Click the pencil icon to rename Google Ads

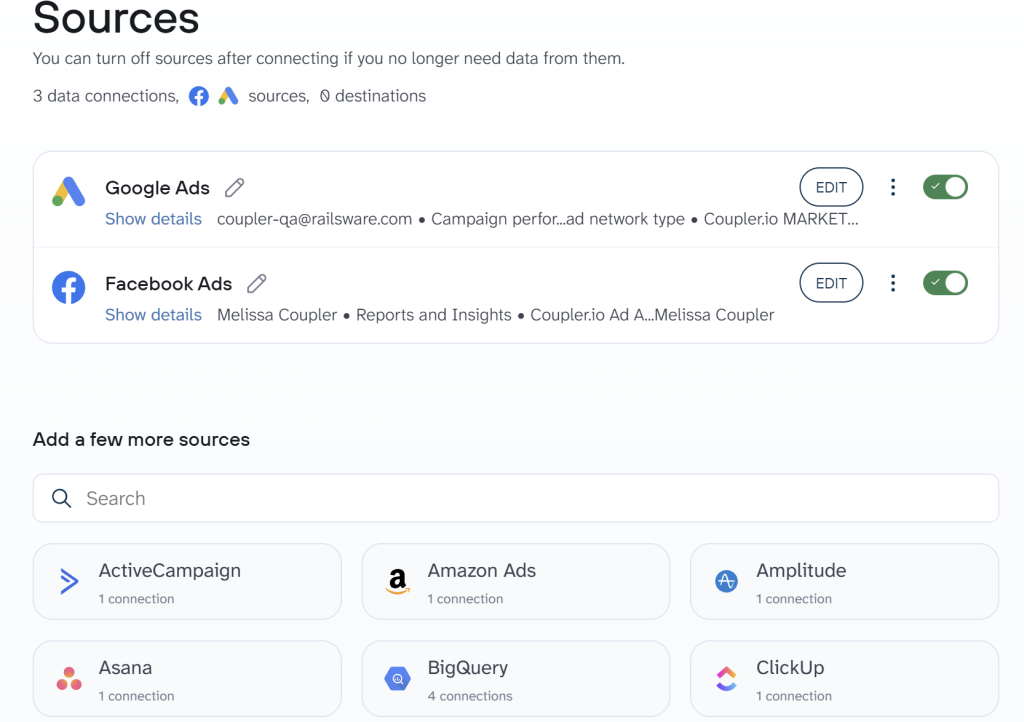[234, 187]
